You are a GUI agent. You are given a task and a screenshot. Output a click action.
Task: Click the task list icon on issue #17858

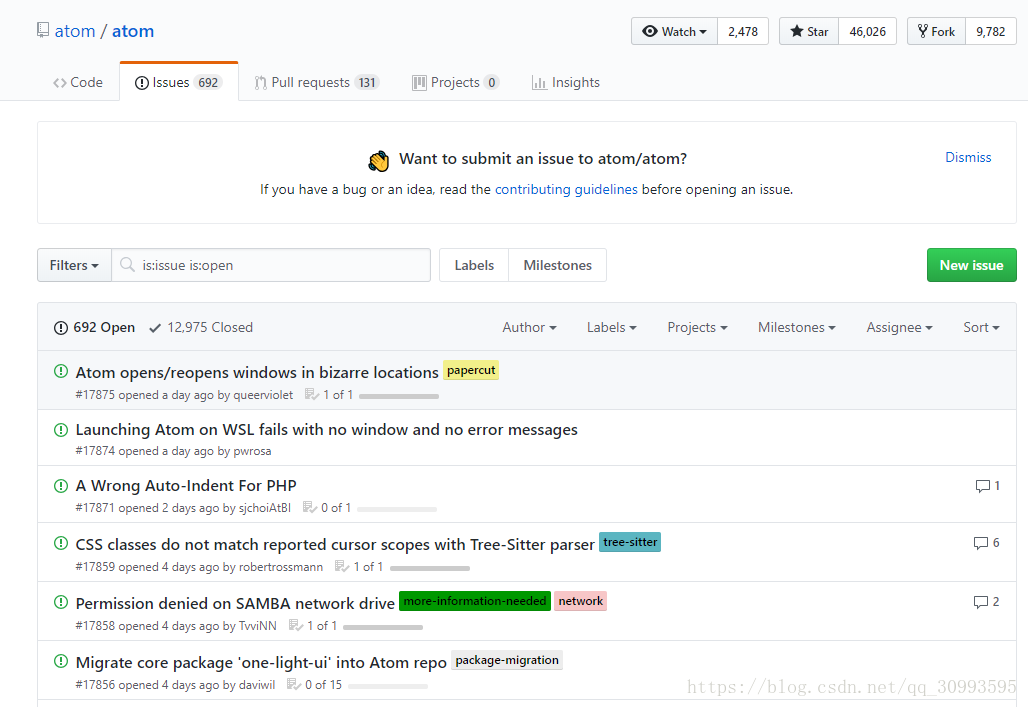(x=296, y=626)
